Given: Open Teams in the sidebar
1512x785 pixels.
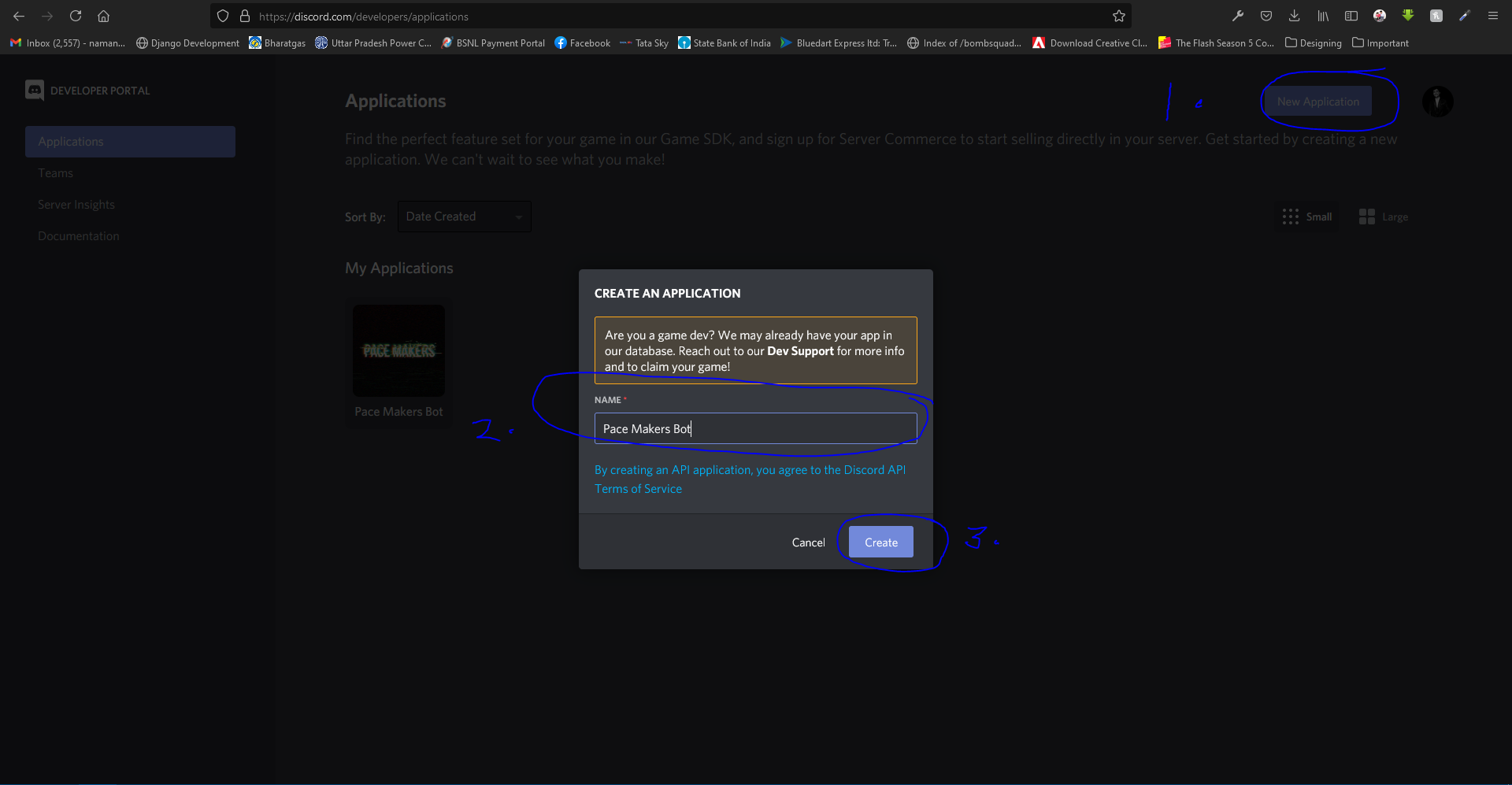Looking at the screenshot, I should (55, 173).
